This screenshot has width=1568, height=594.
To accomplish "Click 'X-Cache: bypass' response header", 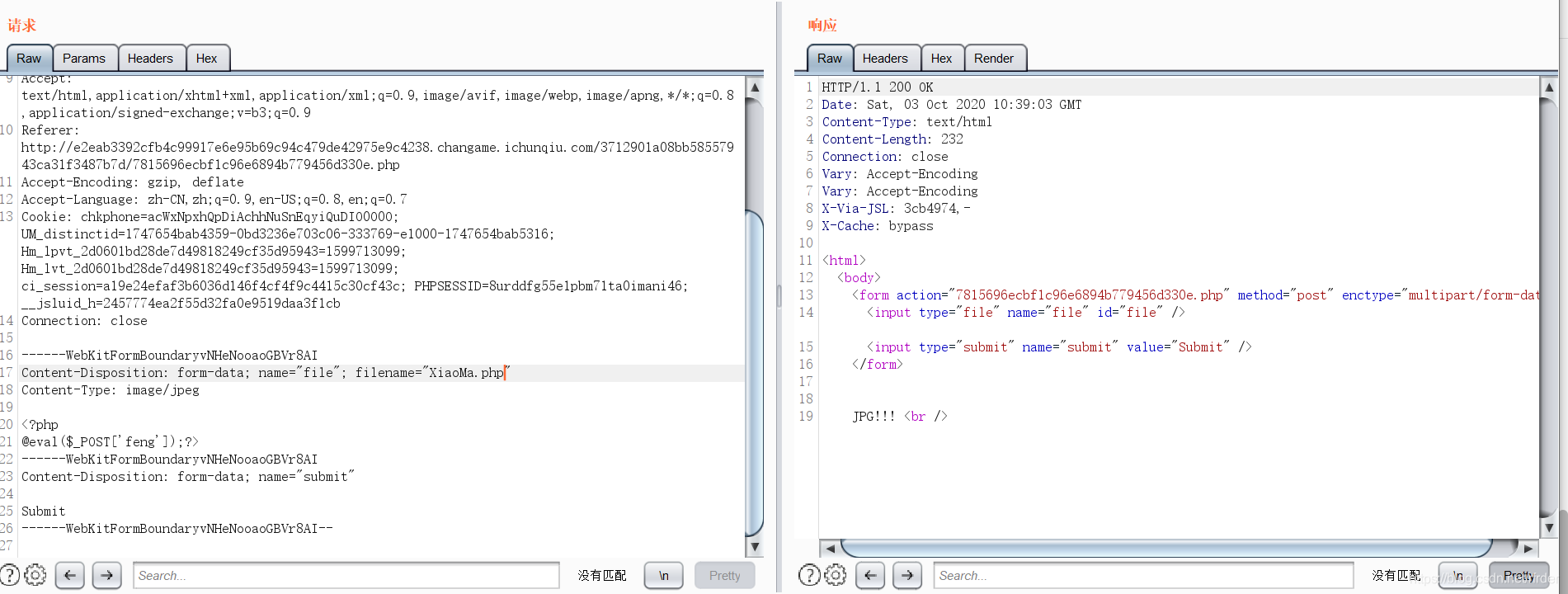I will coord(878,226).
